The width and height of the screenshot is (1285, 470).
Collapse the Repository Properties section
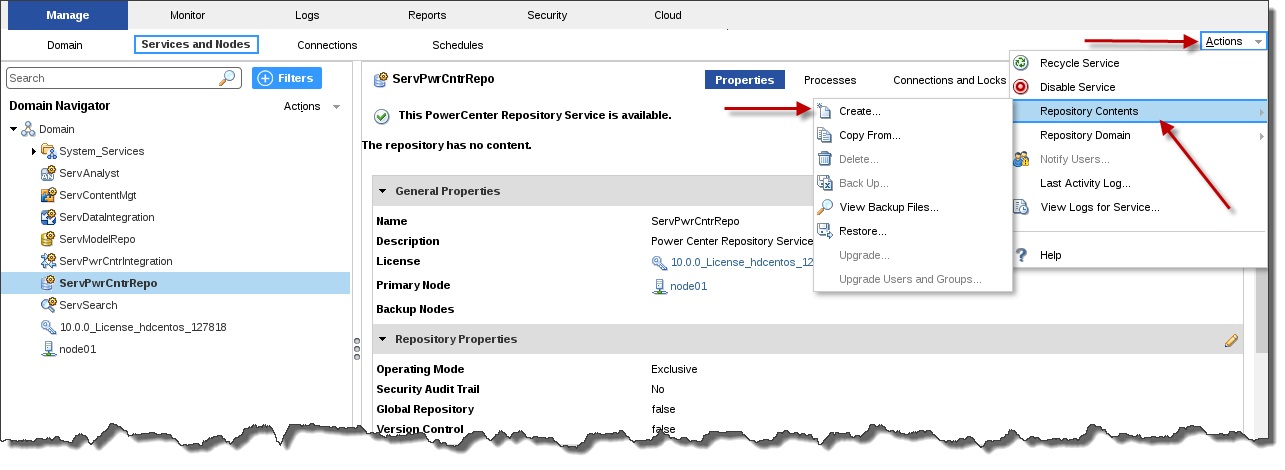tap(382, 339)
